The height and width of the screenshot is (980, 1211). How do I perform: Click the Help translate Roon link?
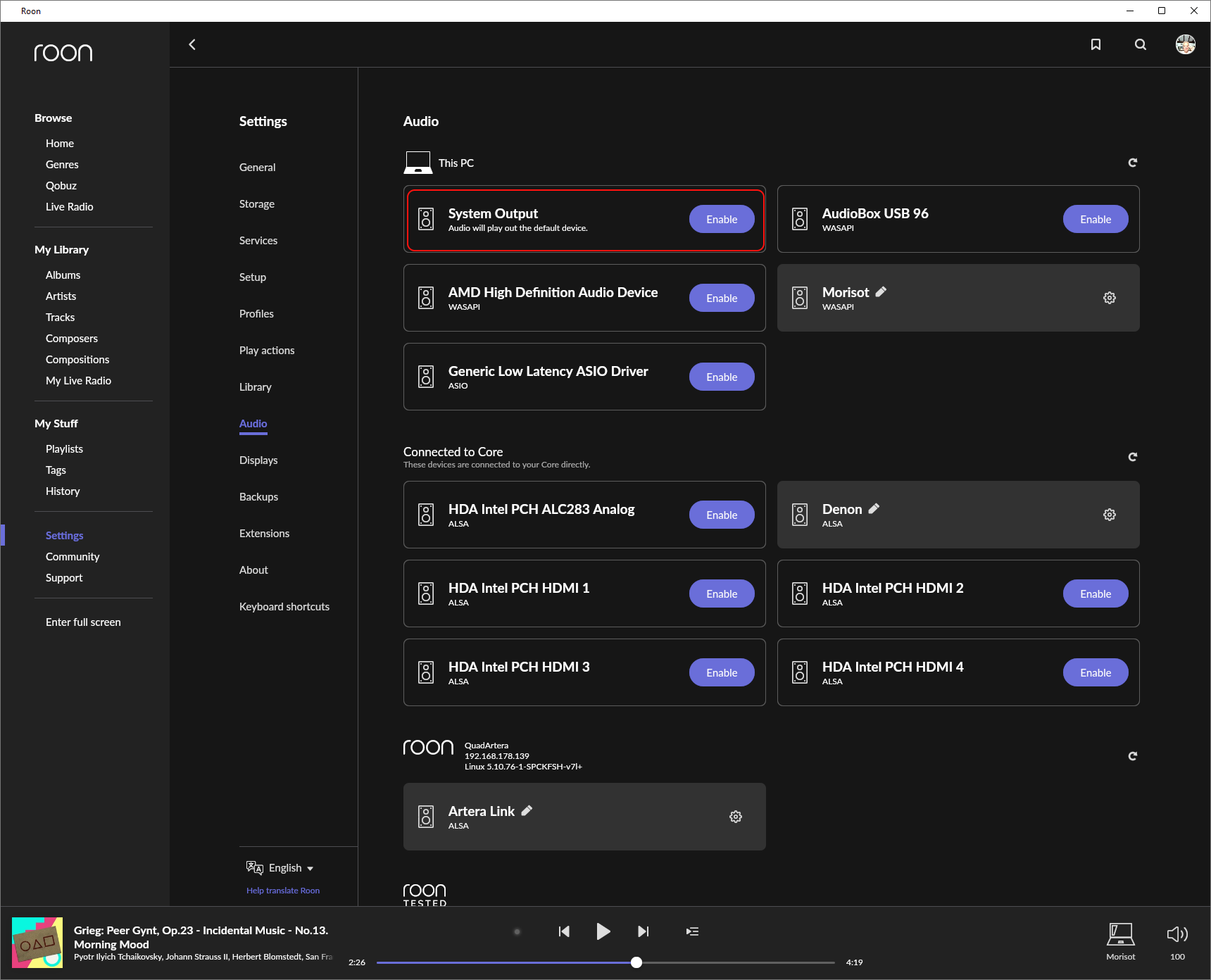coord(282,890)
